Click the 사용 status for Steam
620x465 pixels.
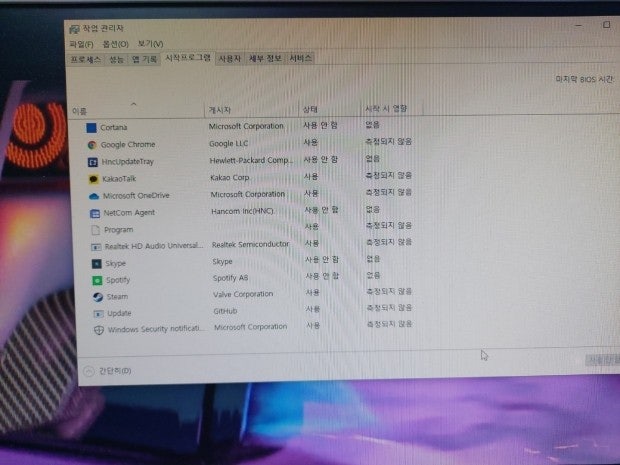pyautogui.click(x=312, y=293)
